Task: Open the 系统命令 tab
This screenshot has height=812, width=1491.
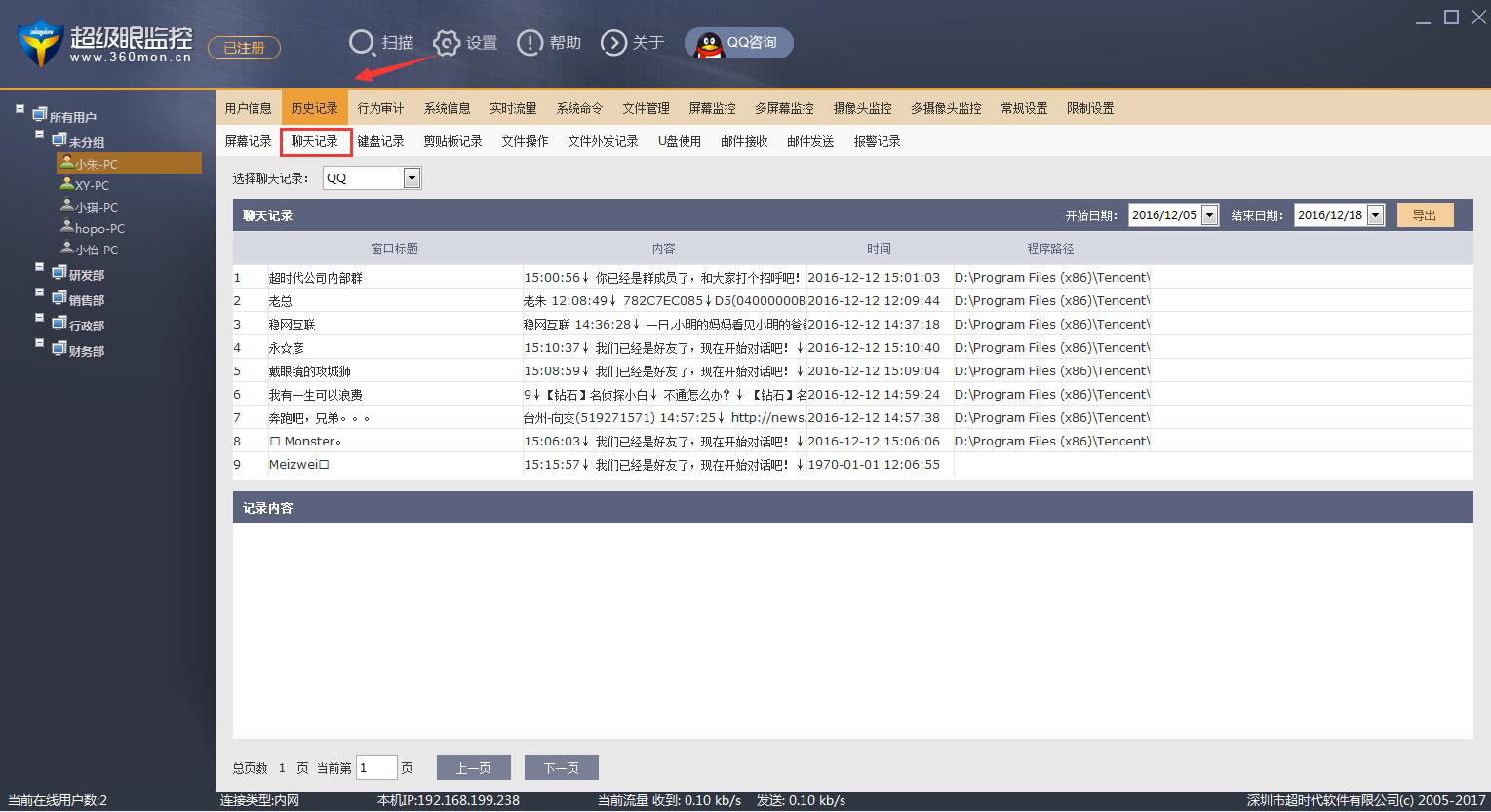Action: pyautogui.click(x=579, y=108)
